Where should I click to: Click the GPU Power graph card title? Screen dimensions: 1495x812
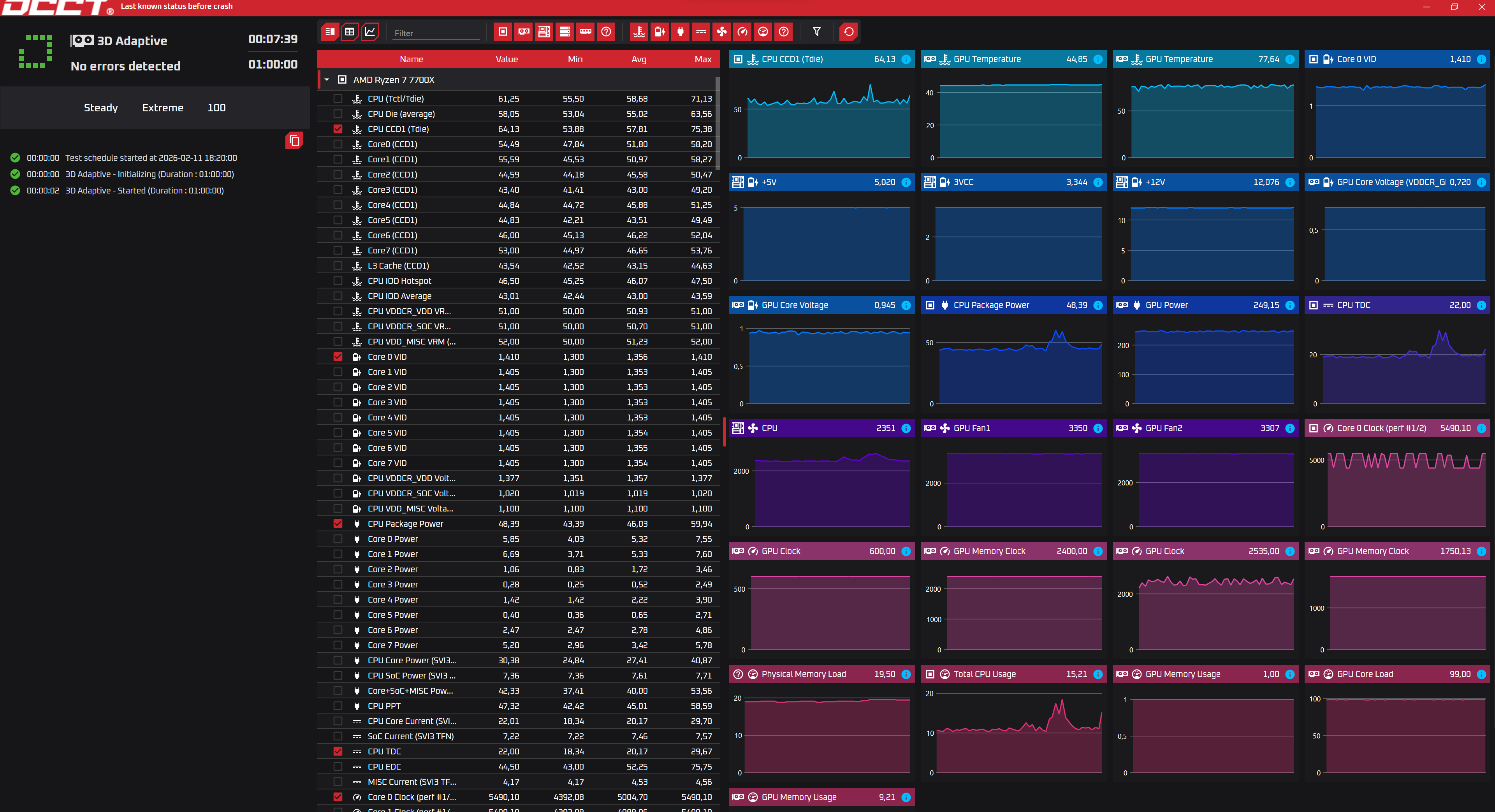[x=1166, y=305]
